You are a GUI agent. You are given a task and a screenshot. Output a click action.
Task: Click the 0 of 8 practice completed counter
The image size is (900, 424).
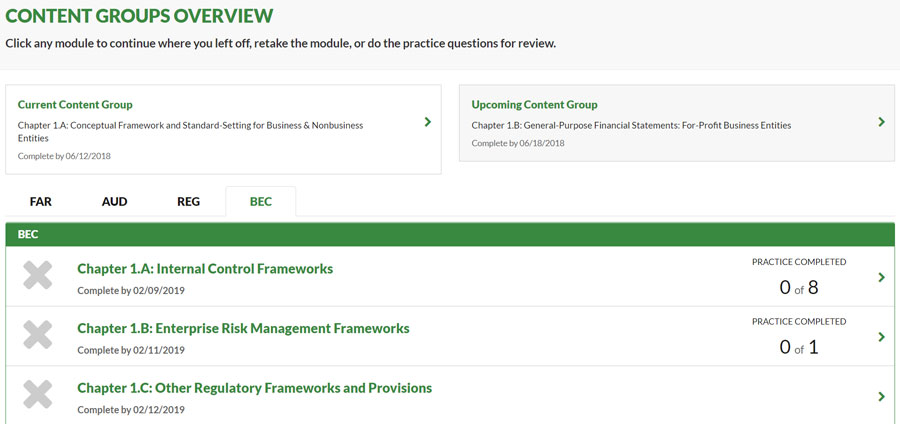[799, 287]
